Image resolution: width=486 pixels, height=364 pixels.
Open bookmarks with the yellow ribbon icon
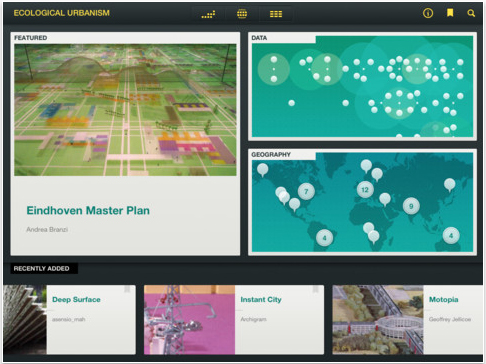click(x=450, y=13)
